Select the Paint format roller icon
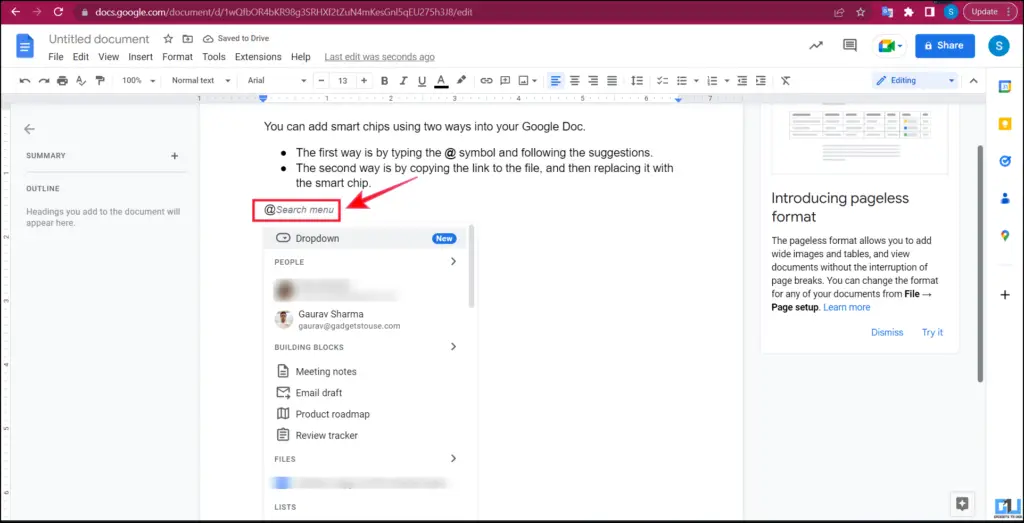The height and width of the screenshot is (523, 1024). coord(100,81)
